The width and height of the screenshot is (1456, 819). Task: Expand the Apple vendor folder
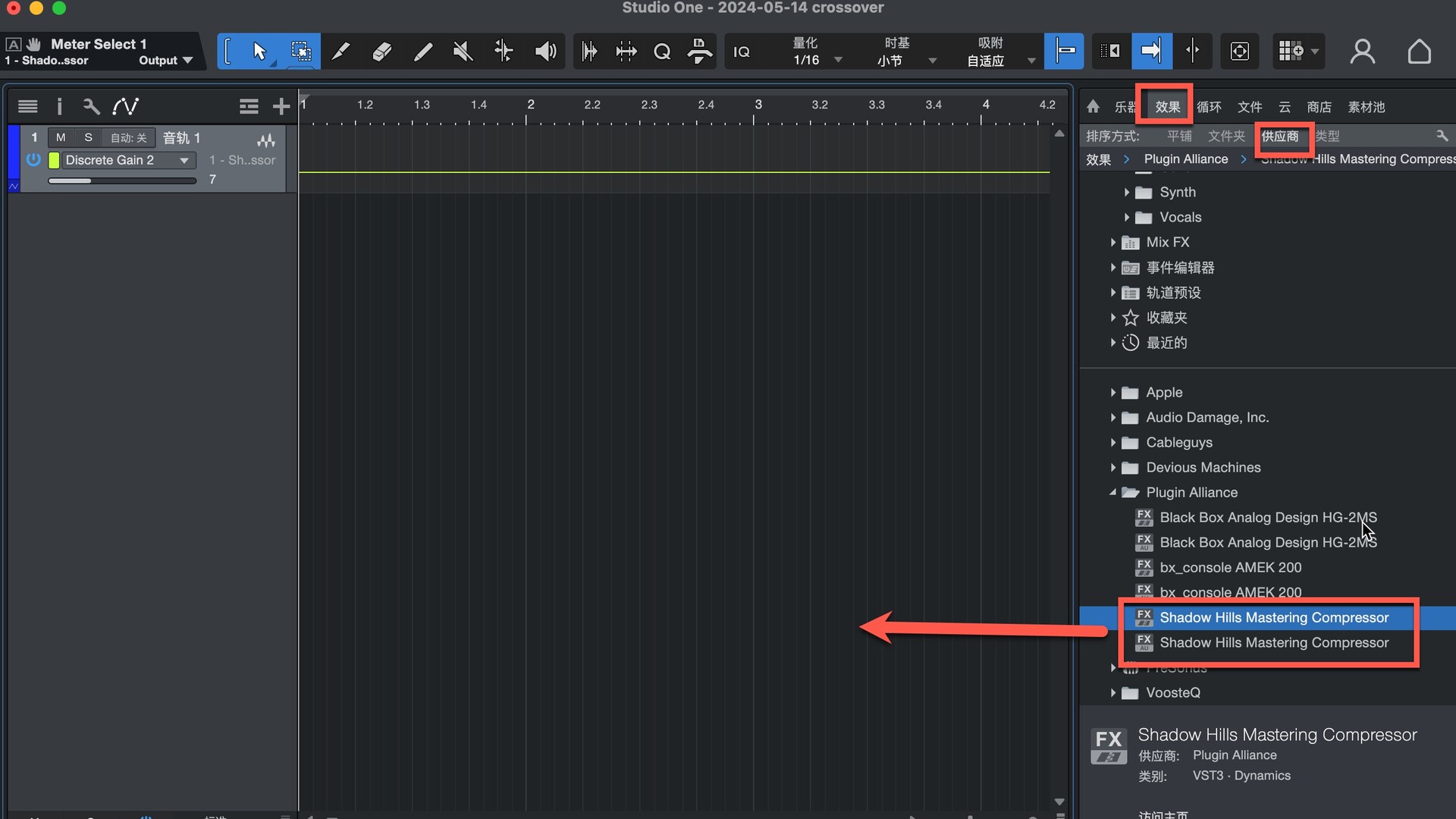point(1112,392)
